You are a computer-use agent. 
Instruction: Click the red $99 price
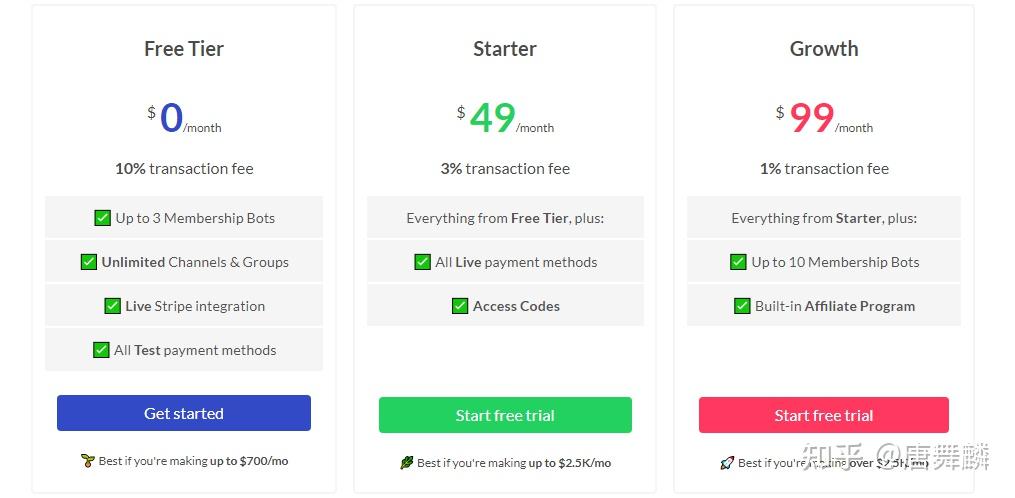point(811,118)
